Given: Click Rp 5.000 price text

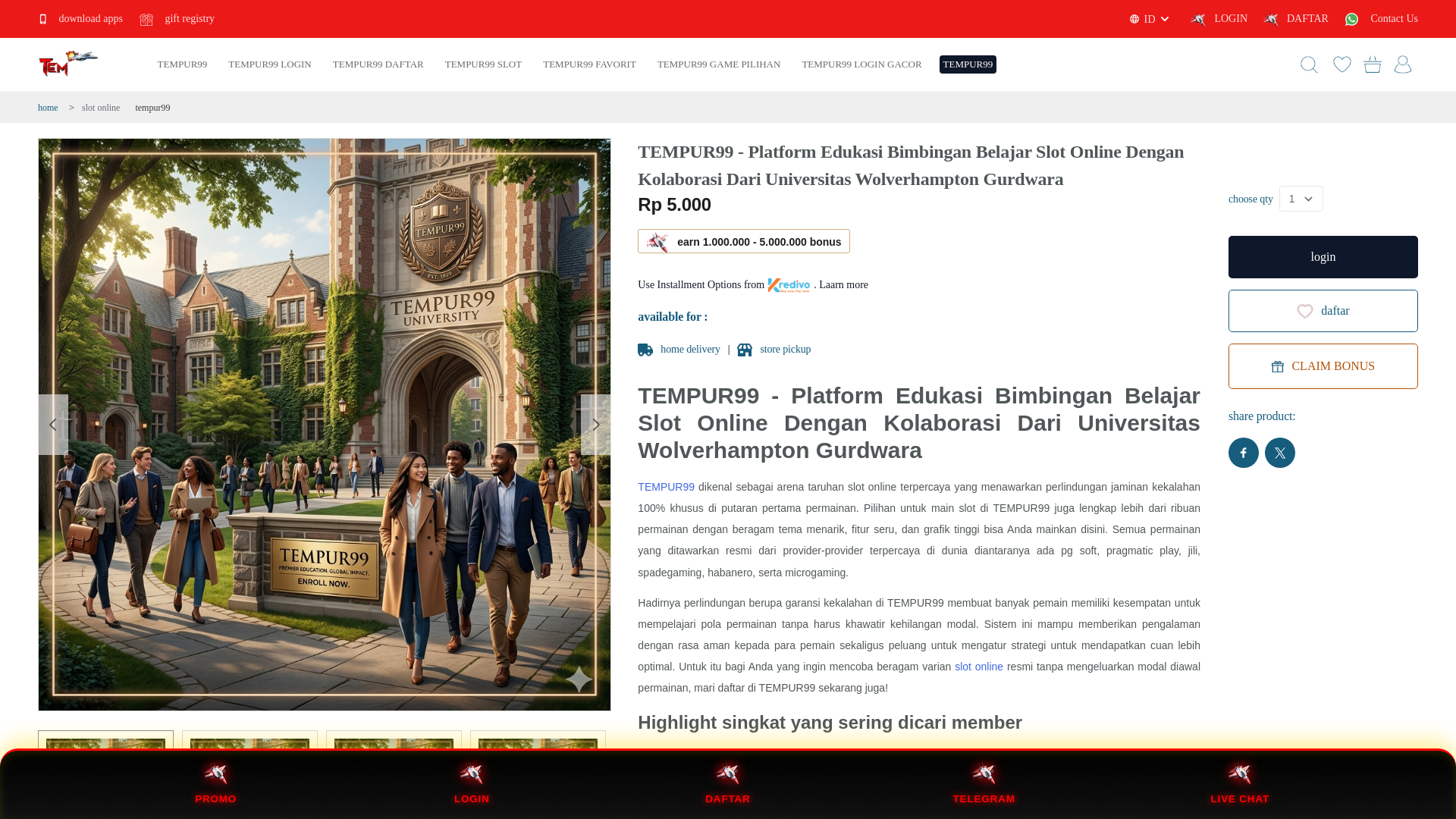Looking at the screenshot, I should tap(674, 205).
